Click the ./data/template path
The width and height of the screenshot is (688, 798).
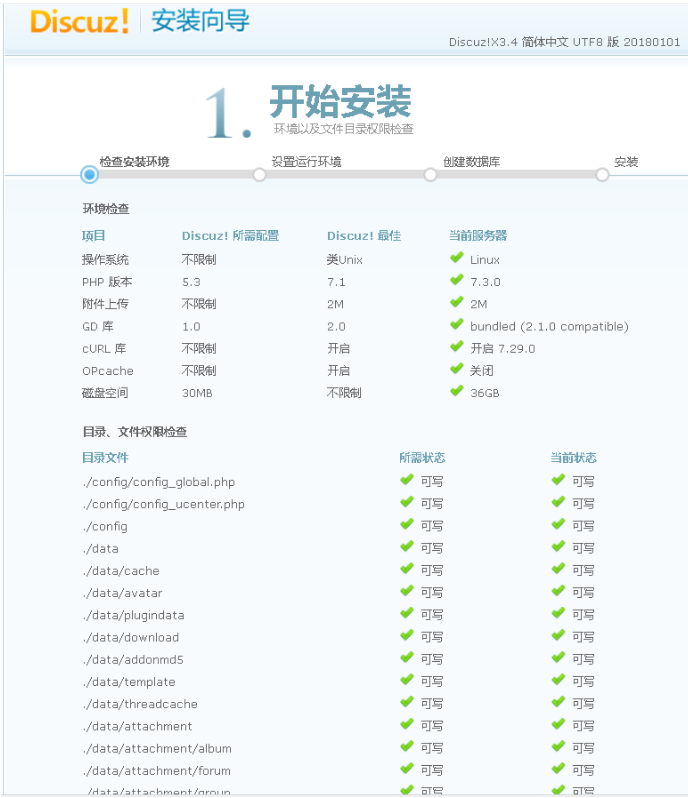129,682
